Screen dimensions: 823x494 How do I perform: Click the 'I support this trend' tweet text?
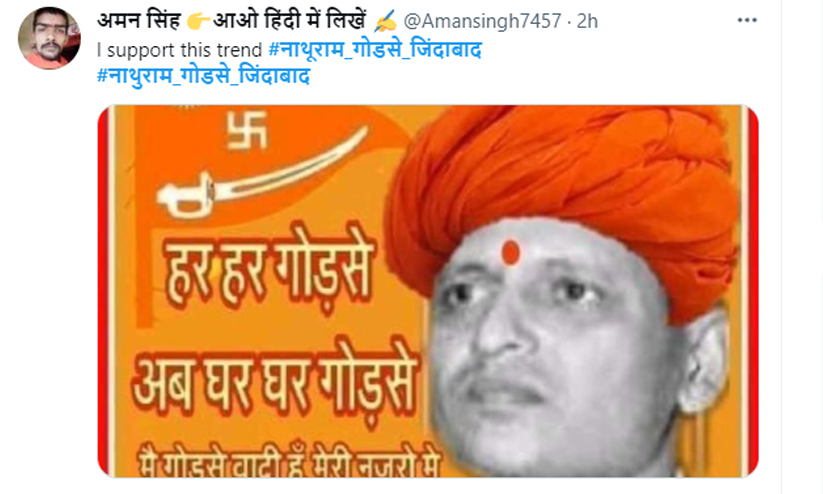coord(179,50)
